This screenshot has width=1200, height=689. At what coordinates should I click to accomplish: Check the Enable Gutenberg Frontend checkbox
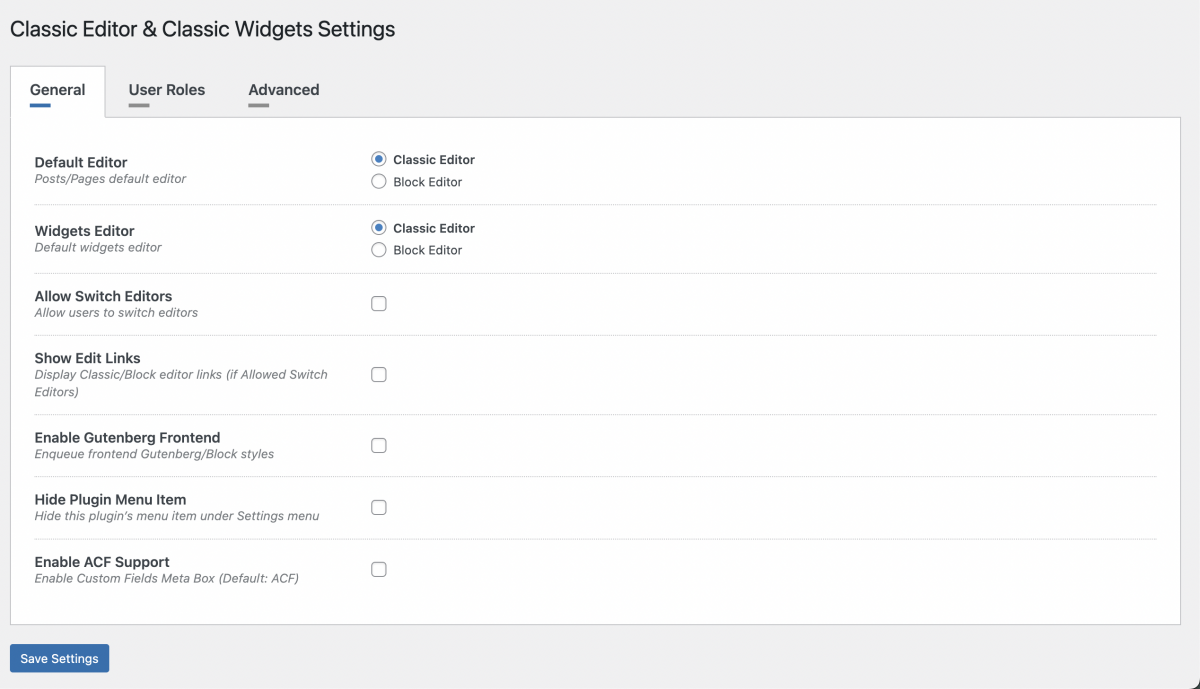pos(379,446)
